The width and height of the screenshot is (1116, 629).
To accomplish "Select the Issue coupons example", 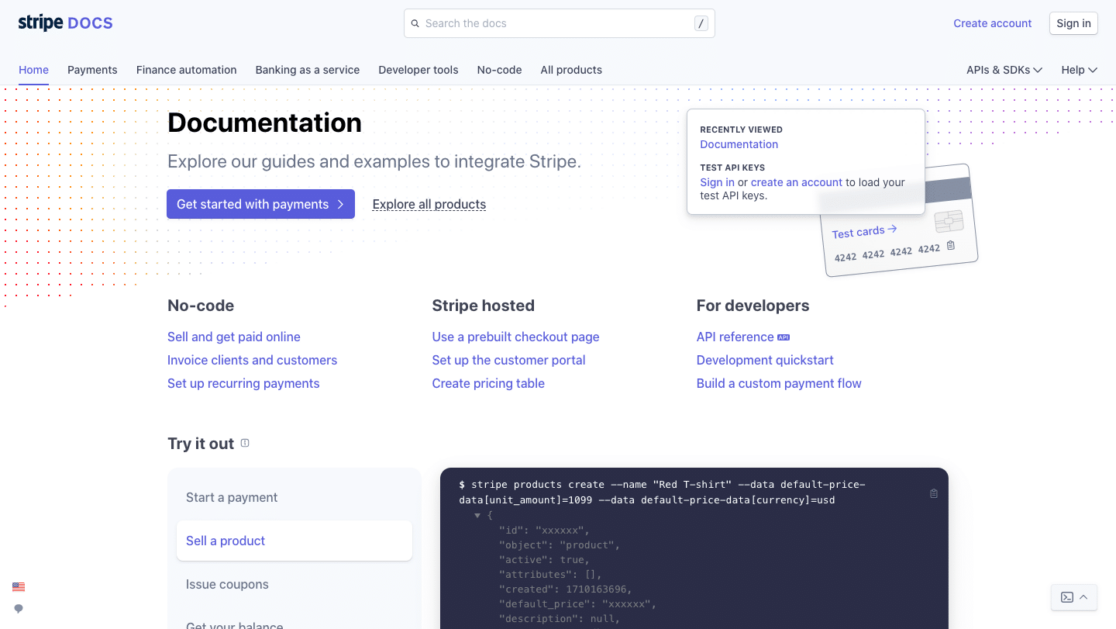I will tap(294, 584).
